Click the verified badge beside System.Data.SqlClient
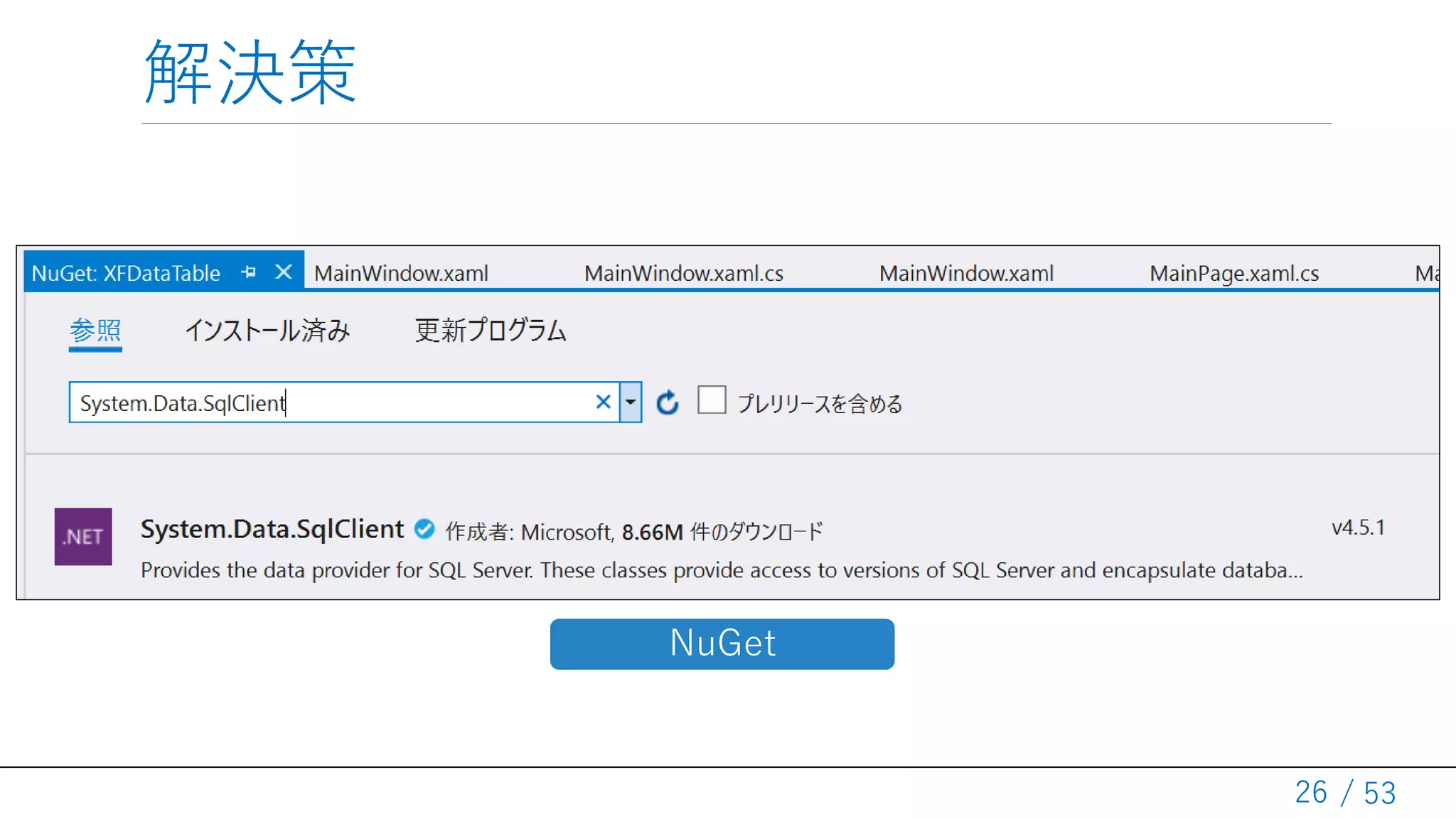 point(424,529)
